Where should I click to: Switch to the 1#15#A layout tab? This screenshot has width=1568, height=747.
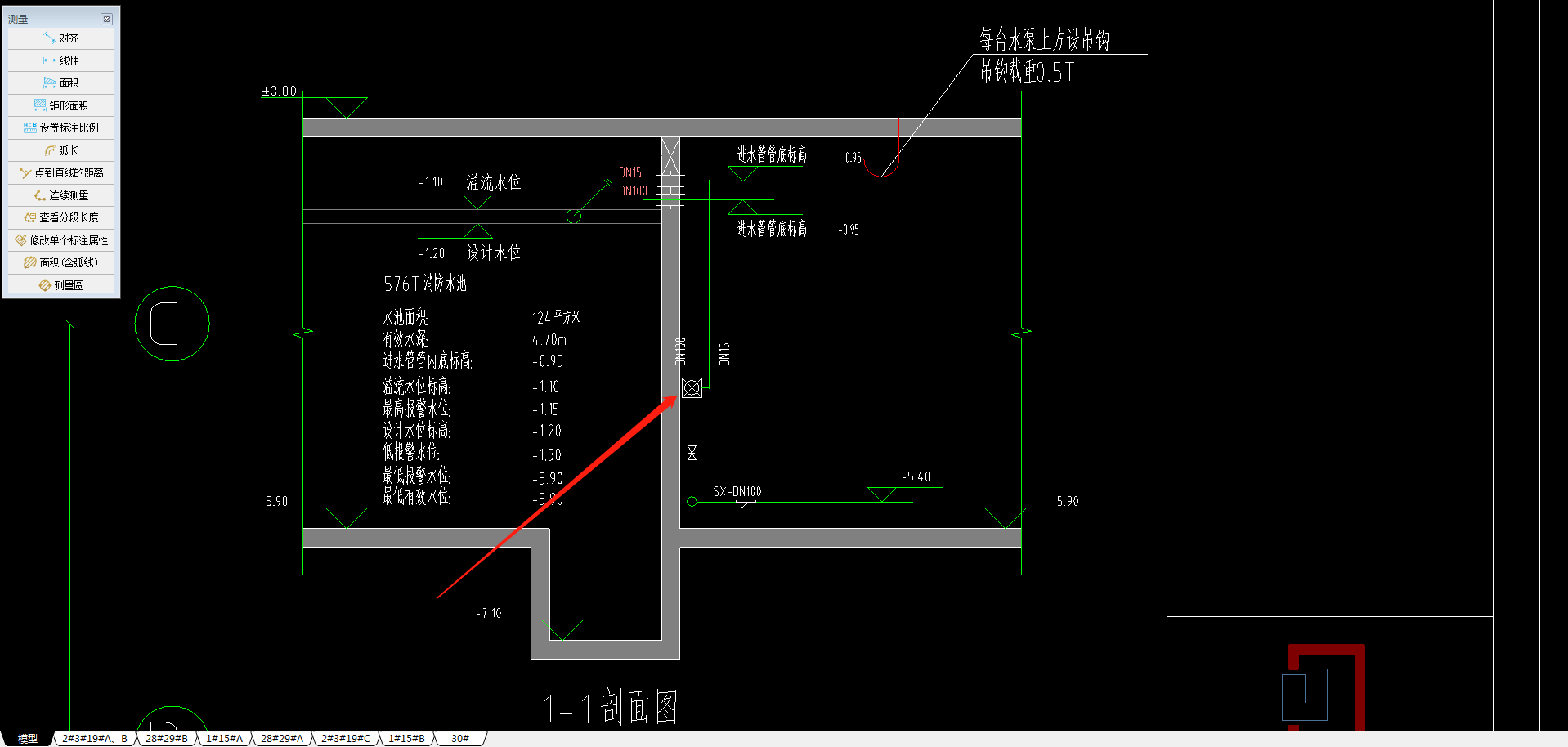pyautogui.click(x=224, y=738)
